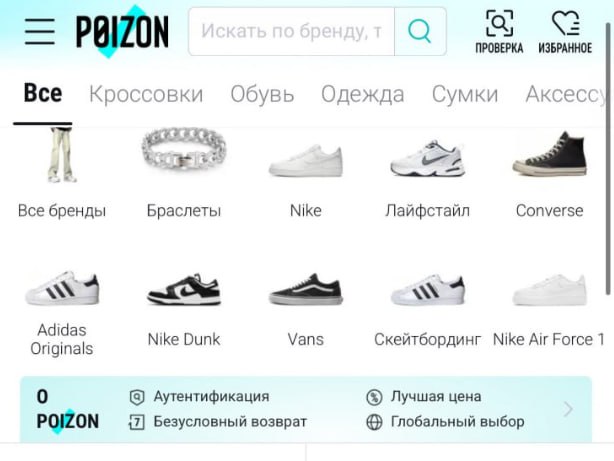The width and height of the screenshot is (614, 461).
Task: Switch to the Обувь tab
Action: pos(262,94)
